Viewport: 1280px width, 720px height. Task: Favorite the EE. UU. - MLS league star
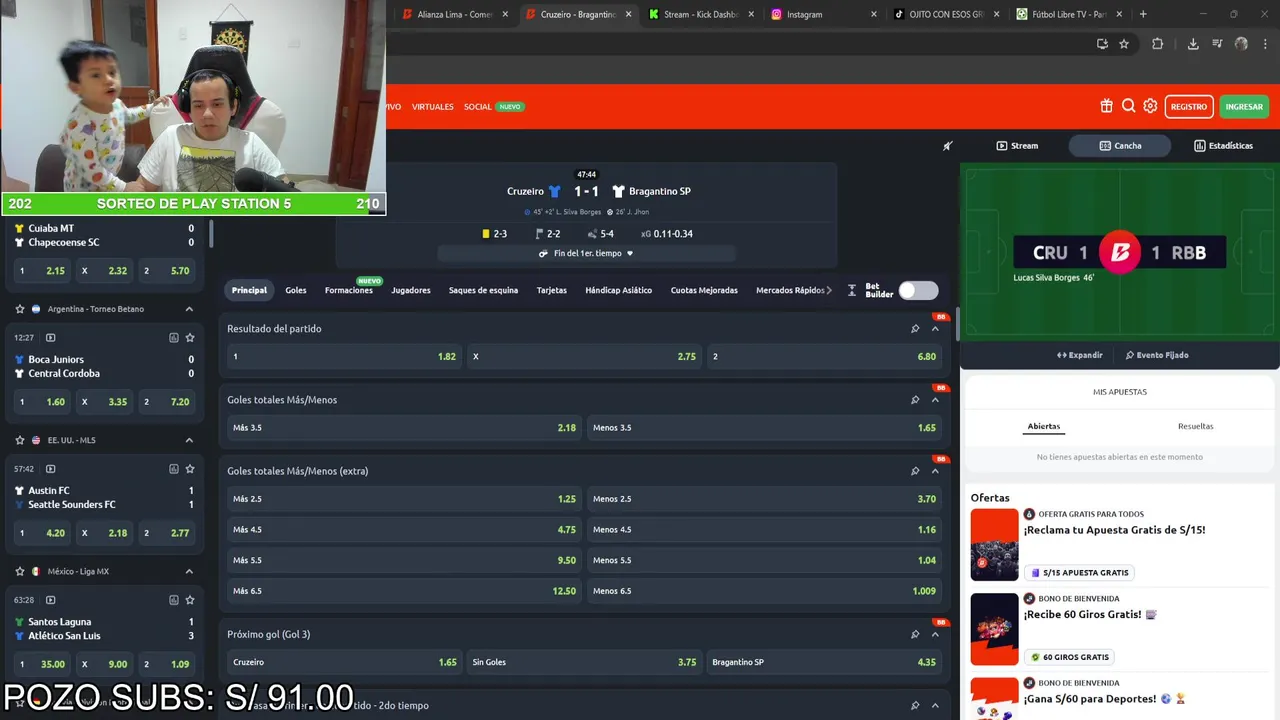coord(19,440)
